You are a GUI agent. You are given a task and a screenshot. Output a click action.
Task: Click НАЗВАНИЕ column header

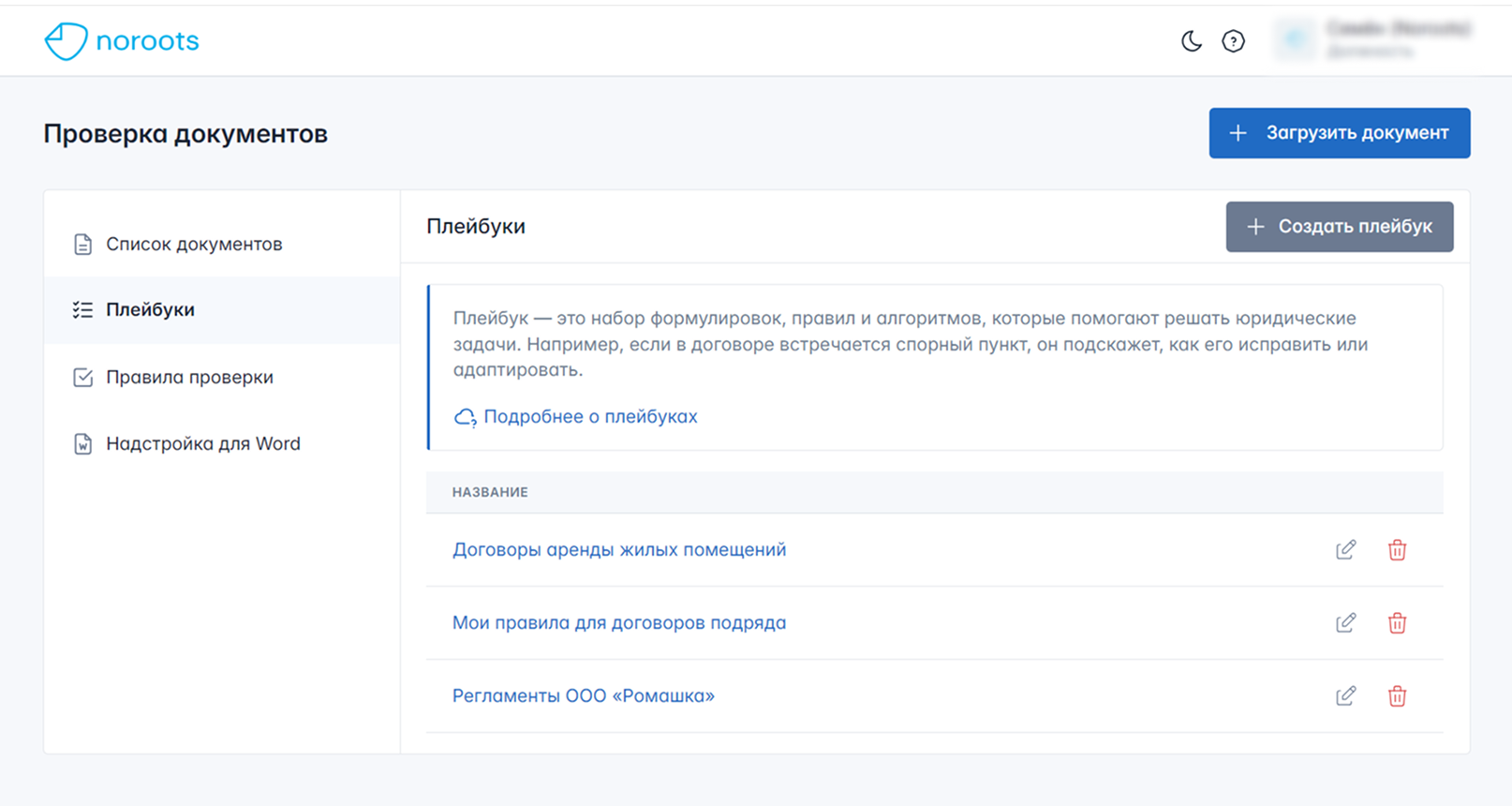point(490,492)
